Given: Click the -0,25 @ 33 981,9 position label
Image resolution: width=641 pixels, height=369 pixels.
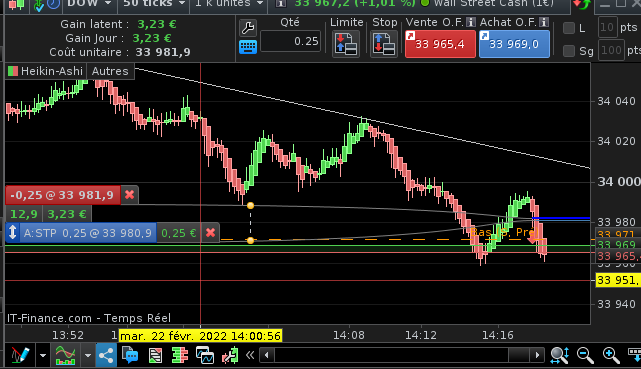Looking at the screenshot, I should pyautogui.click(x=63, y=195).
